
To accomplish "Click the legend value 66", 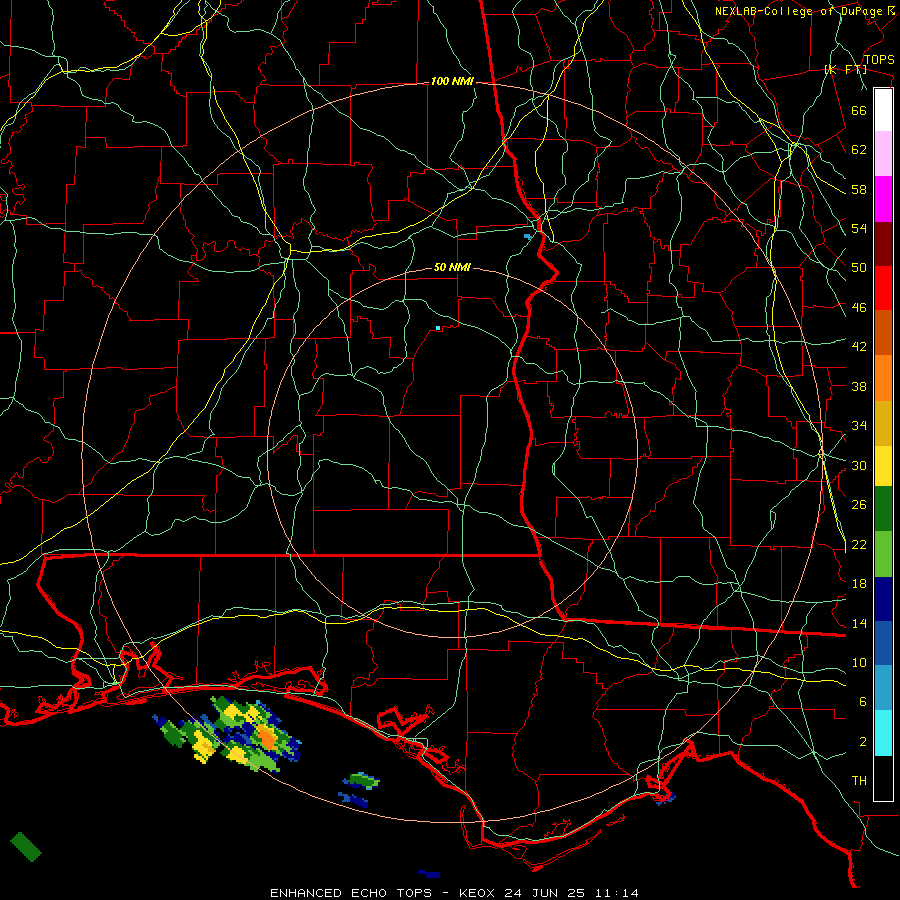I will click(859, 110).
